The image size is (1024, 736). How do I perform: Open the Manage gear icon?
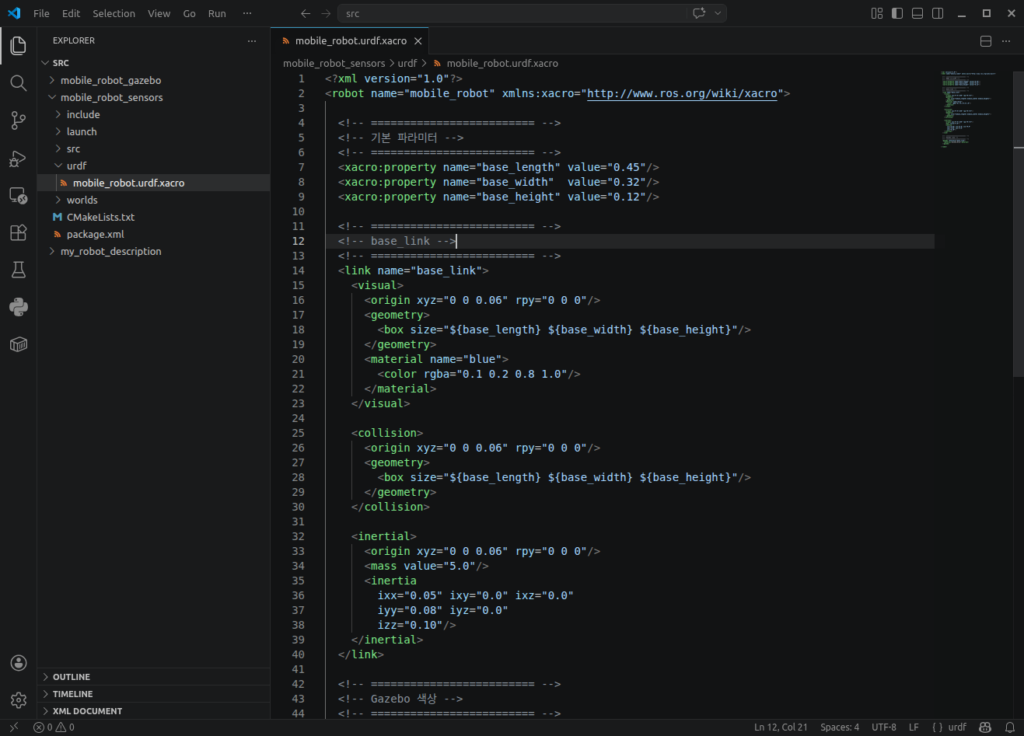18,700
